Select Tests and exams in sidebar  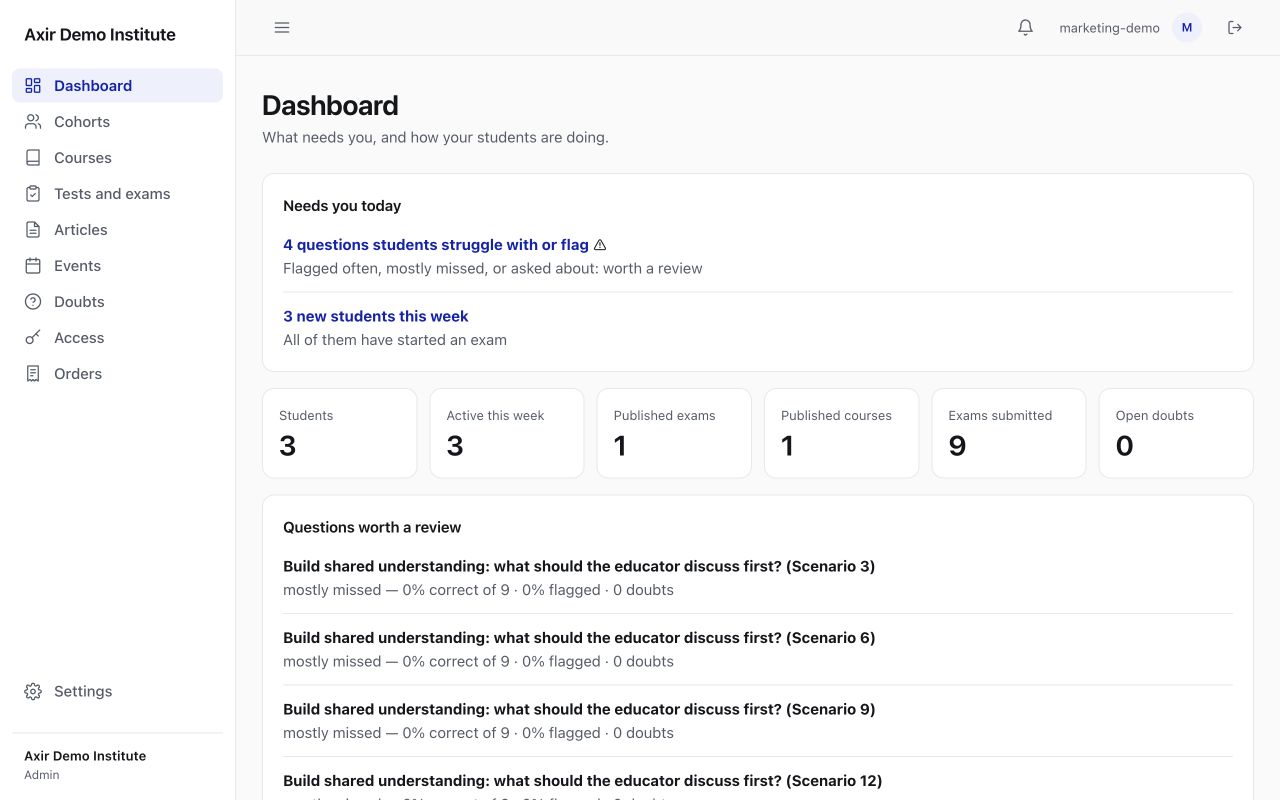click(x=117, y=194)
